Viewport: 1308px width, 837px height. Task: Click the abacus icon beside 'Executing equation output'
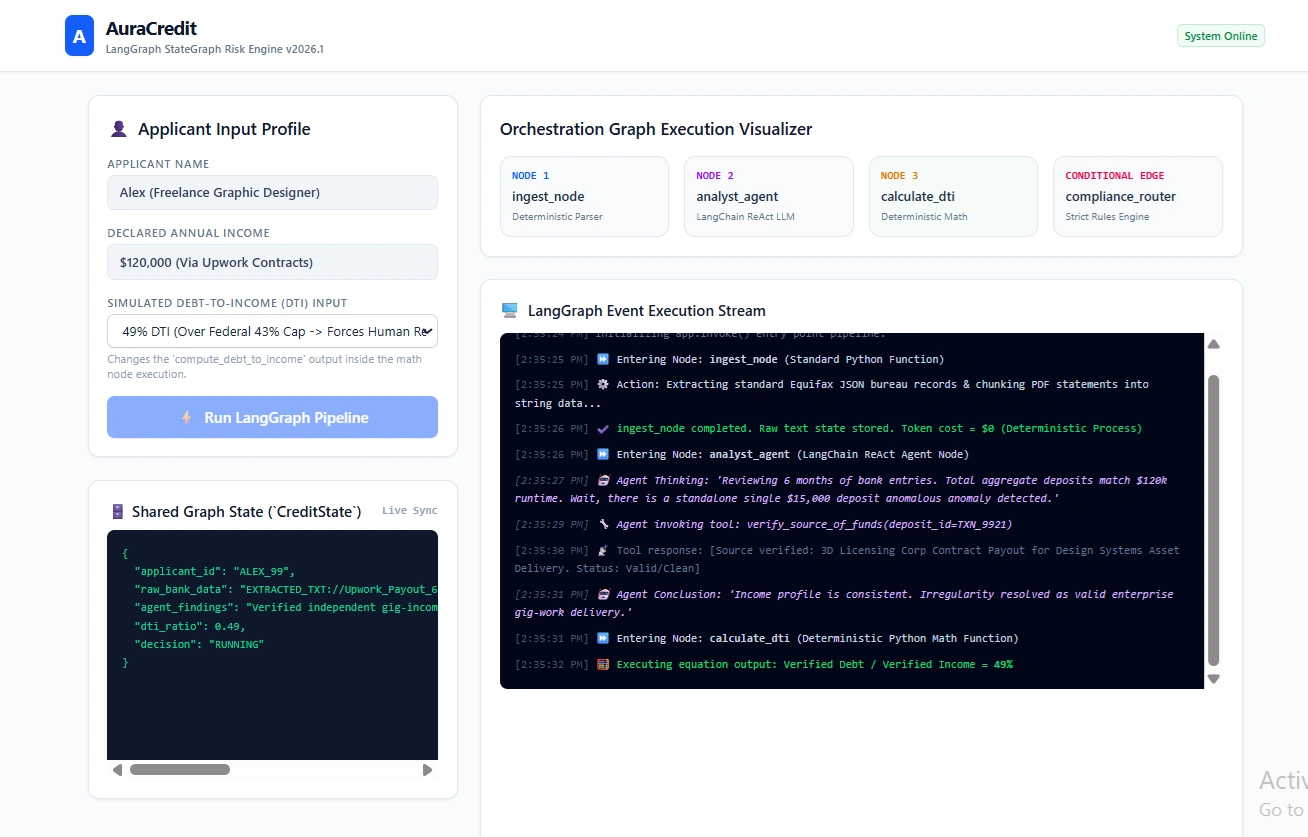[x=603, y=664]
